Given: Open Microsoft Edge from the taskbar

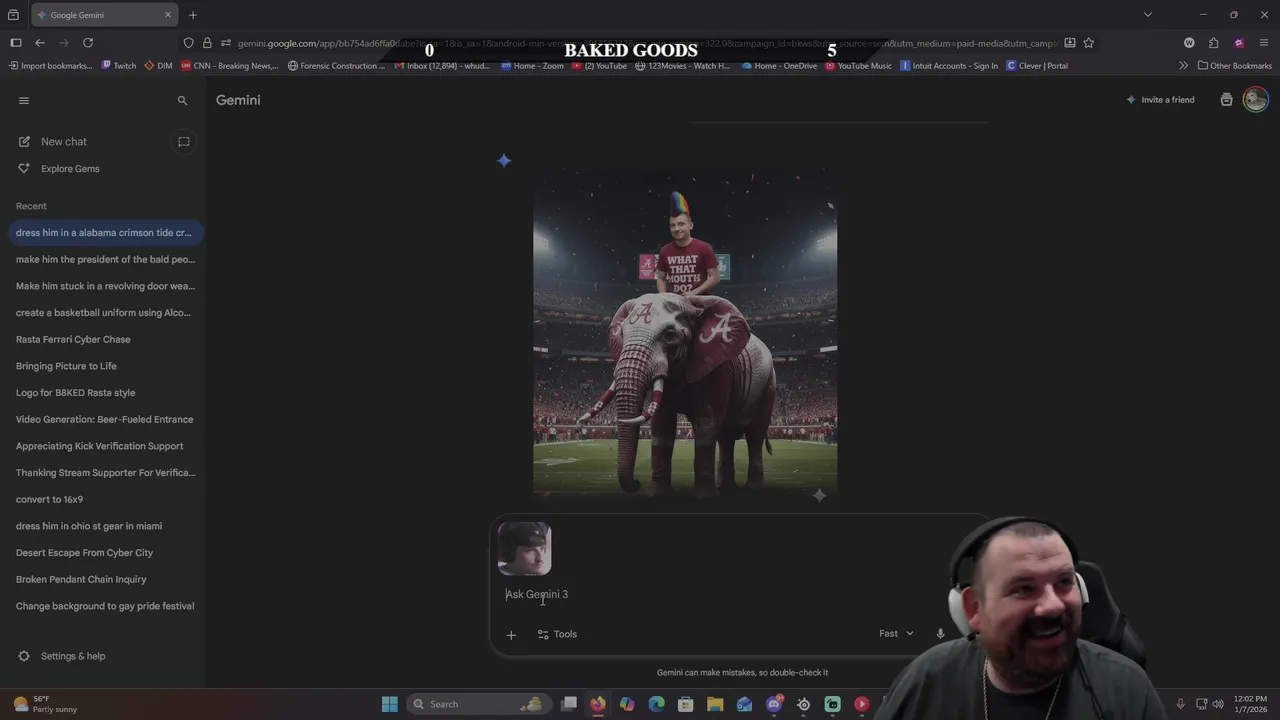Looking at the screenshot, I should (x=656, y=704).
